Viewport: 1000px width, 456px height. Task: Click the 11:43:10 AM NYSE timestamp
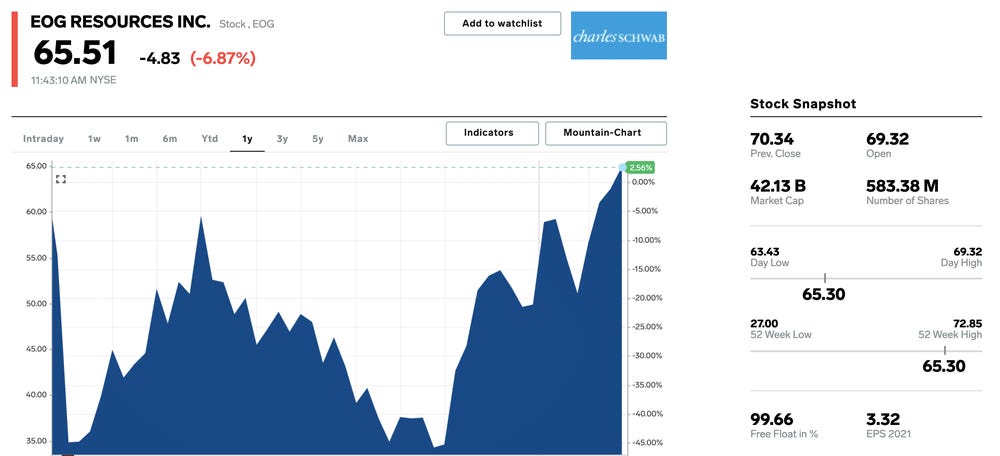pyautogui.click(x=73, y=80)
